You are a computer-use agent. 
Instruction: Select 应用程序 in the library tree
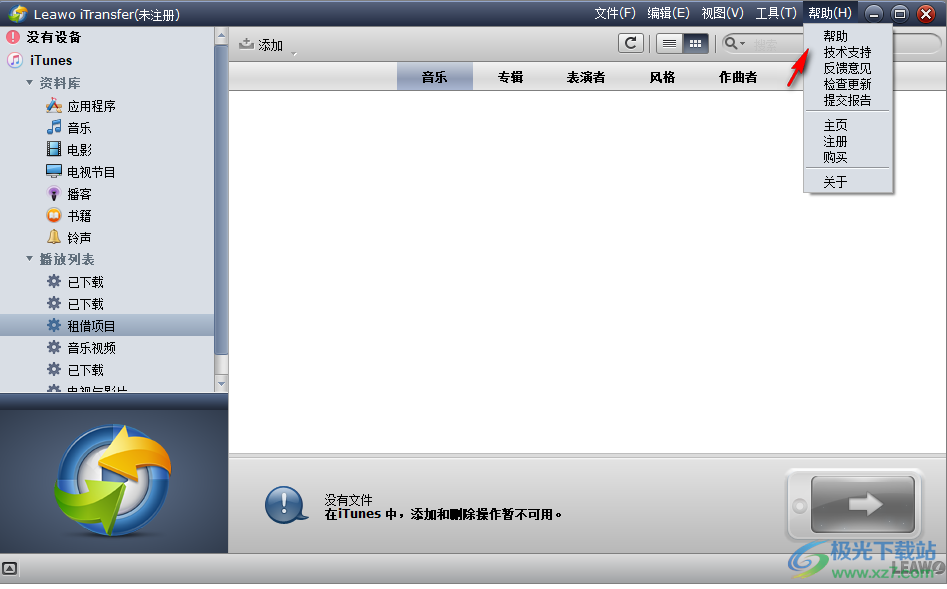coord(92,106)
